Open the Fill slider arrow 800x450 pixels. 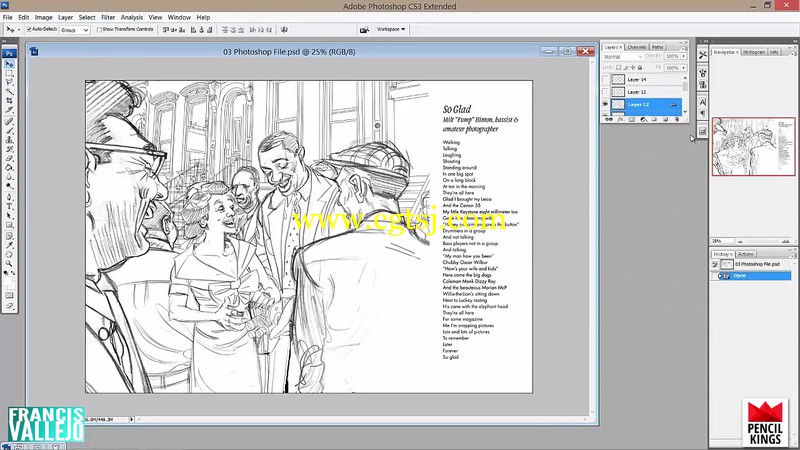[x=684, y=67]
